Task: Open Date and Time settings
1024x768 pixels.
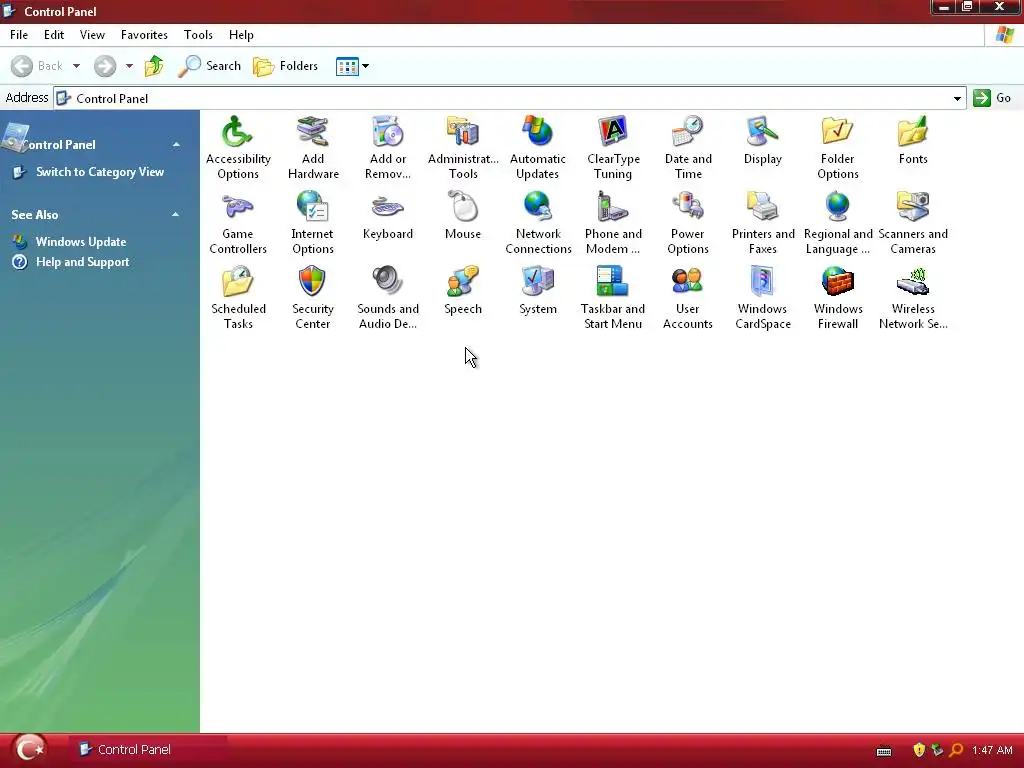Action: 688,148
